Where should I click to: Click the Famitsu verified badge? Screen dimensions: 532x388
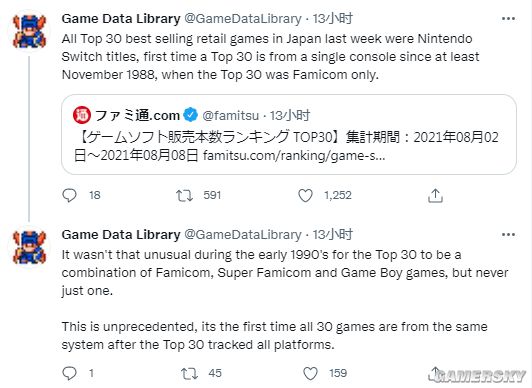tap(190, 115)
